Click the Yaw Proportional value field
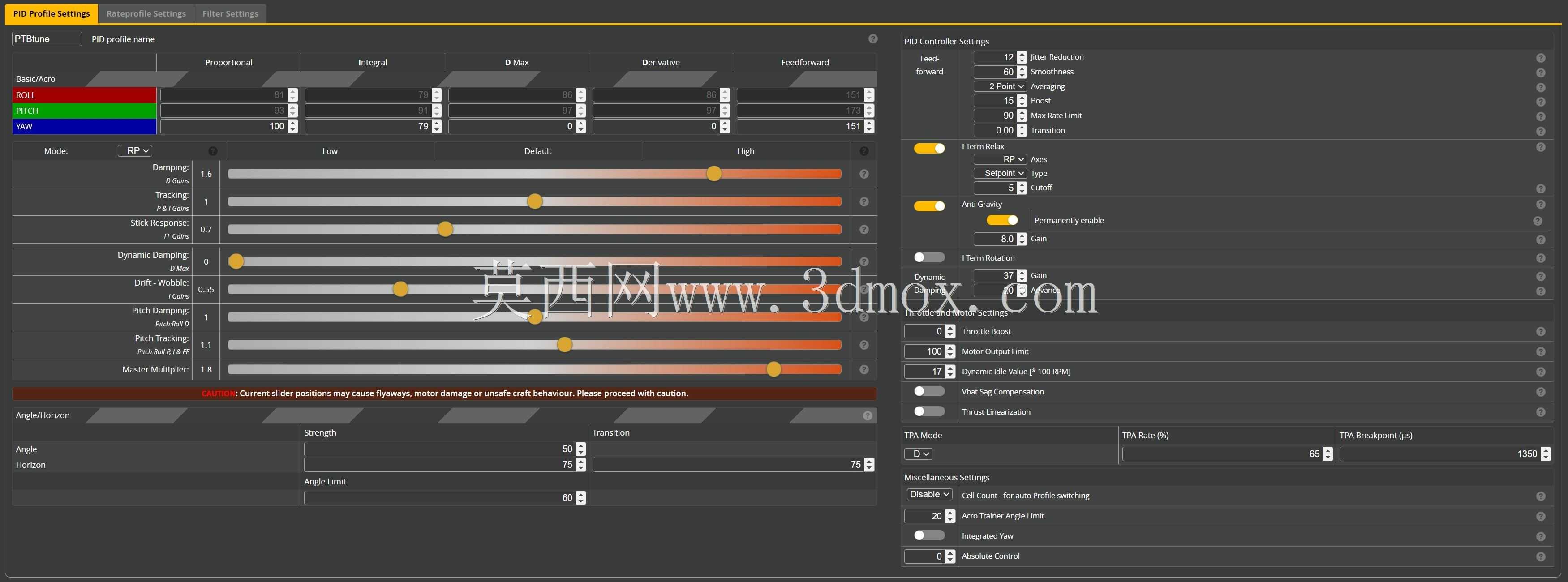This screenshot has height=582, width=1568. point(229,127)
